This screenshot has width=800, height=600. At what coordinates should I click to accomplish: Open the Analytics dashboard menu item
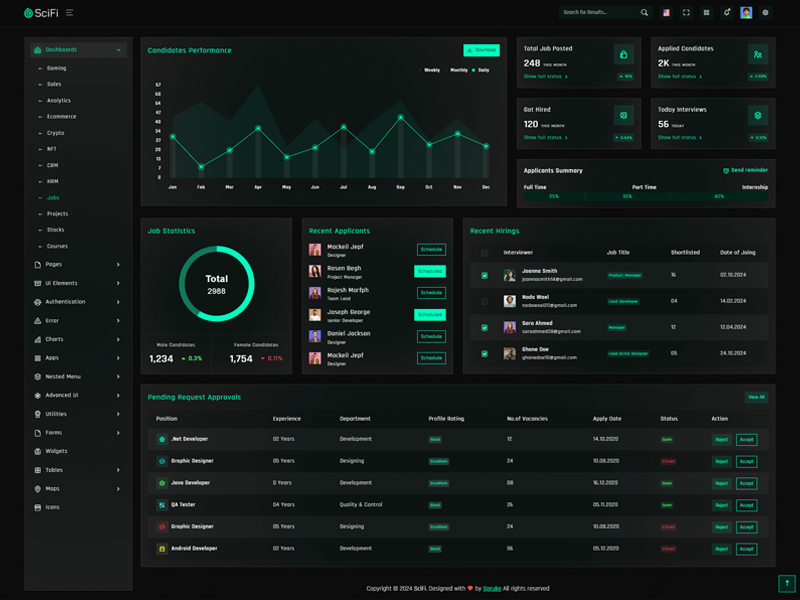(x=59, y=100)
